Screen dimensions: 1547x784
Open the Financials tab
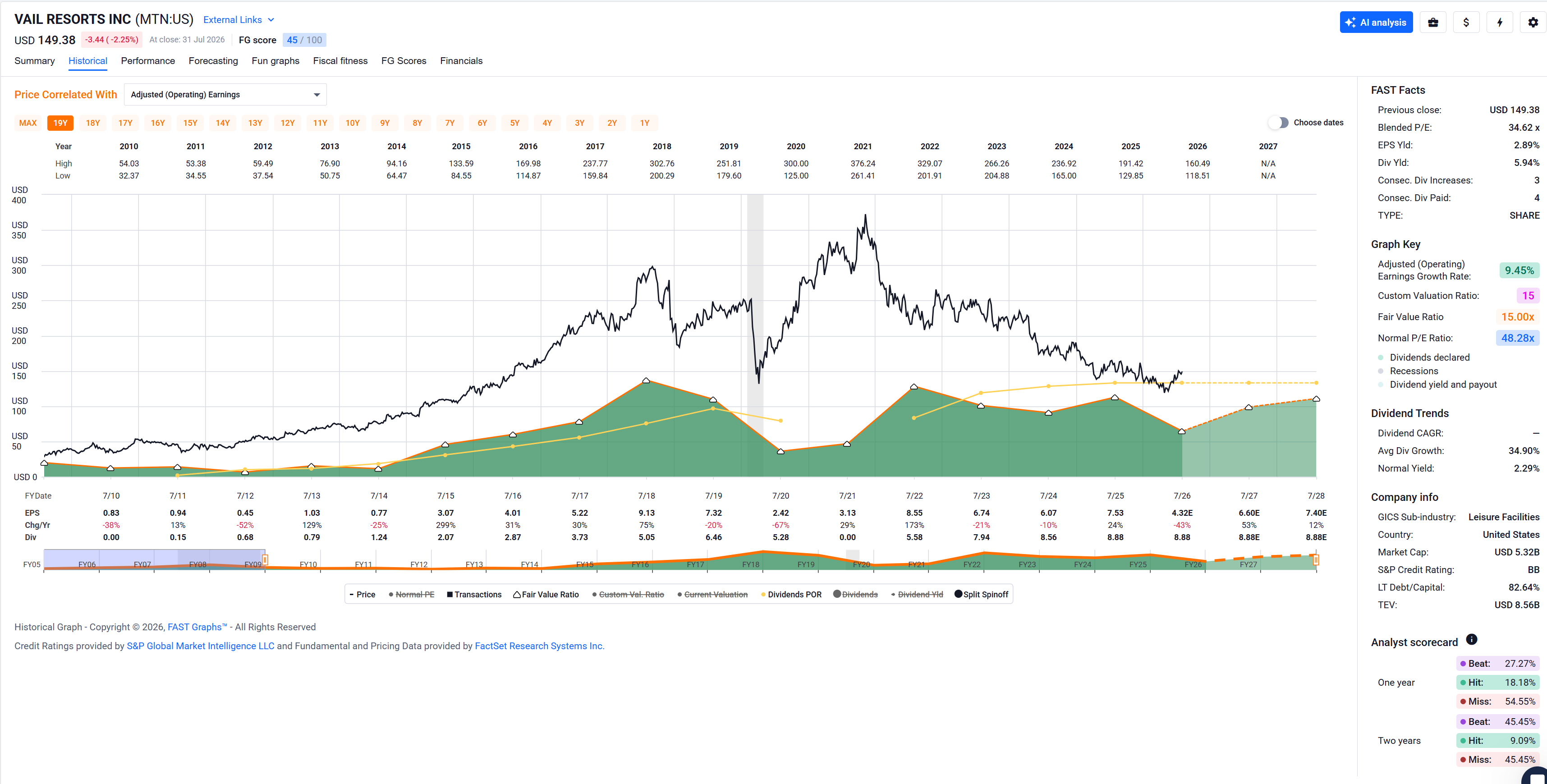pos(461,60)
